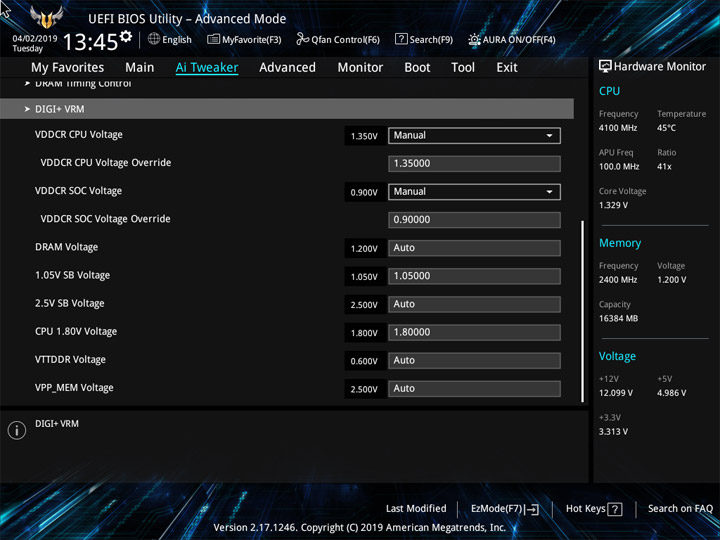Click the 1.329 V core voltage reading
Image resolution: width=720 pixels, height=540 pixels.
tap(613, 205)
